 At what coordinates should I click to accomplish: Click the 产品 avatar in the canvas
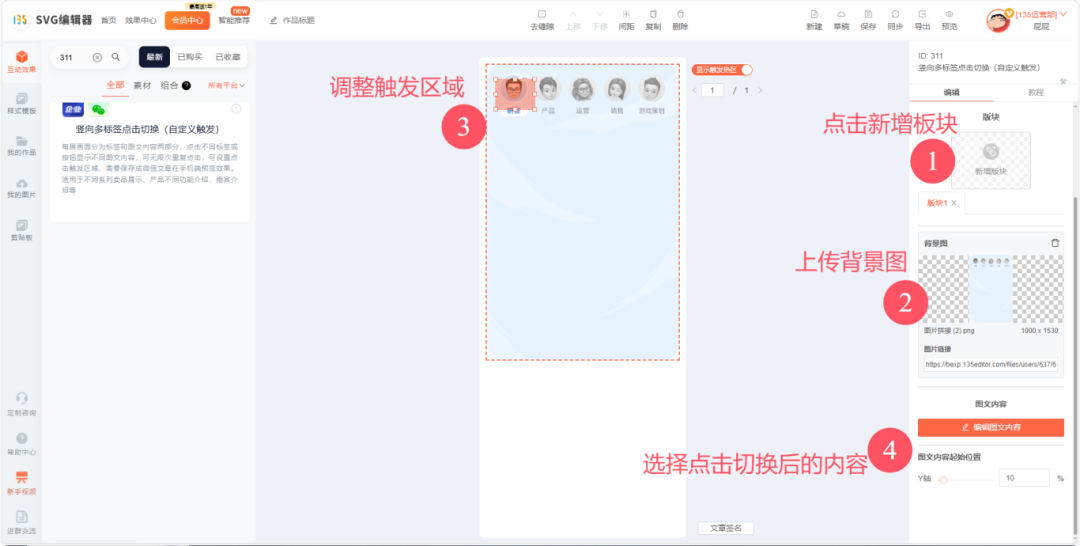tap(548, 90)
